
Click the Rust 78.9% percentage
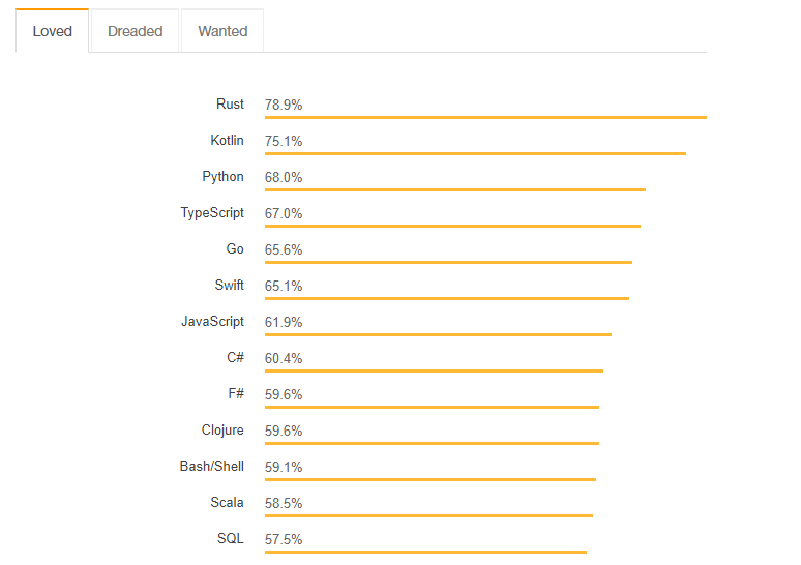pos(284,105)
